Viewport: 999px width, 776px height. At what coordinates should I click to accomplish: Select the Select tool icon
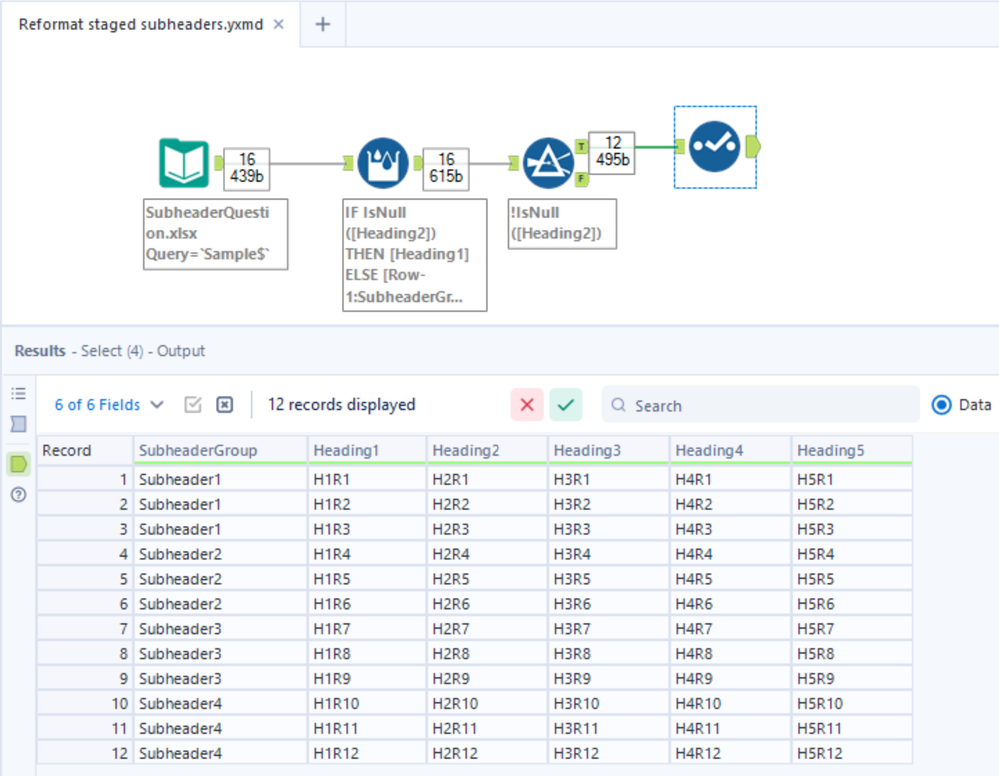(x=714, y=147)
